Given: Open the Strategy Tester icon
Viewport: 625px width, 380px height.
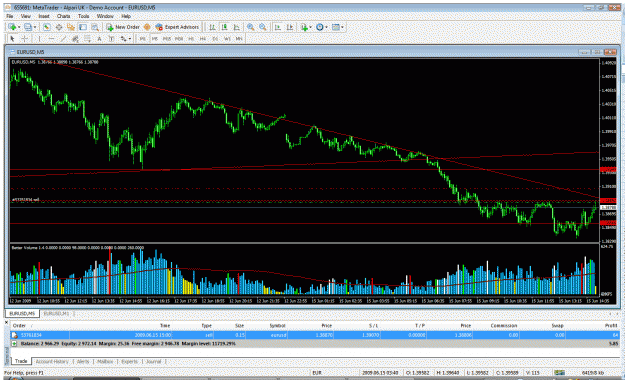Looking at the screenshot, I should [95, 27].
